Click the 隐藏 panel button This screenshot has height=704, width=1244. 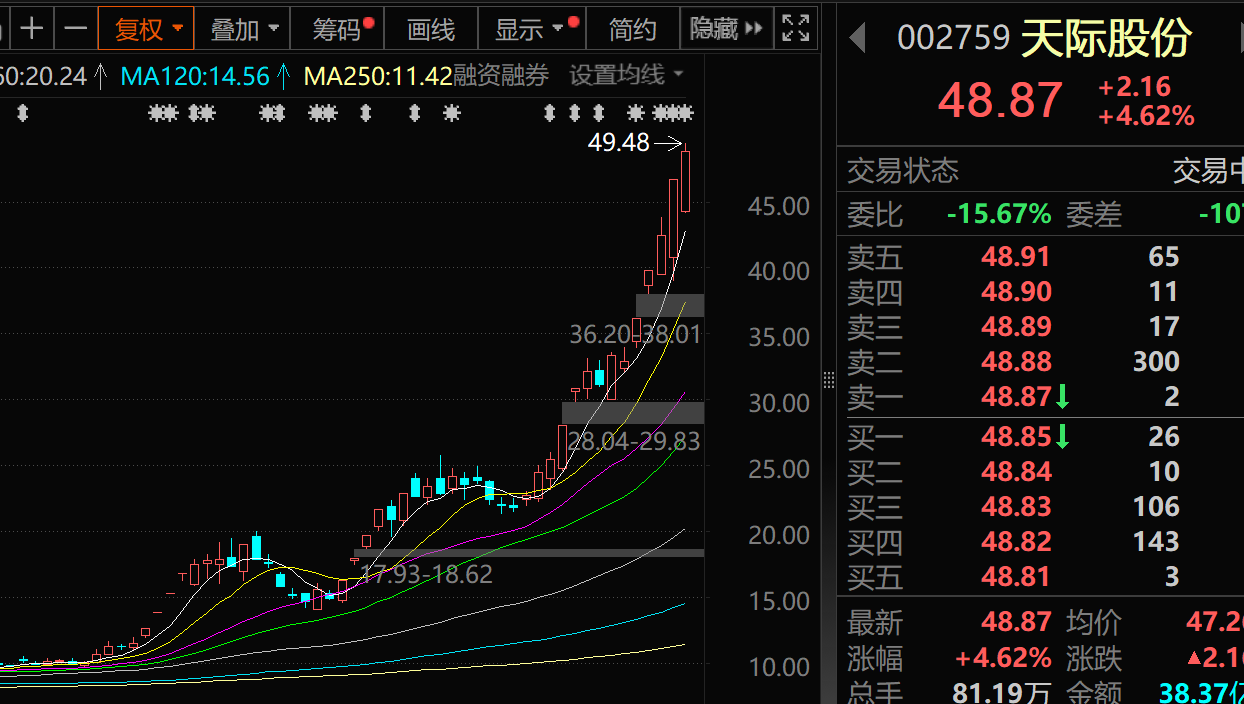tap(726, 29)
